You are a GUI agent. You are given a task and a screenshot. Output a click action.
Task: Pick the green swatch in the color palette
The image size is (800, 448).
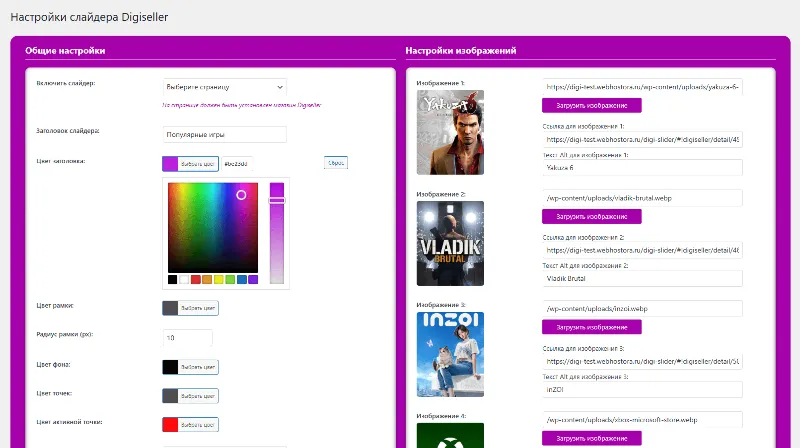coord(230,280)
